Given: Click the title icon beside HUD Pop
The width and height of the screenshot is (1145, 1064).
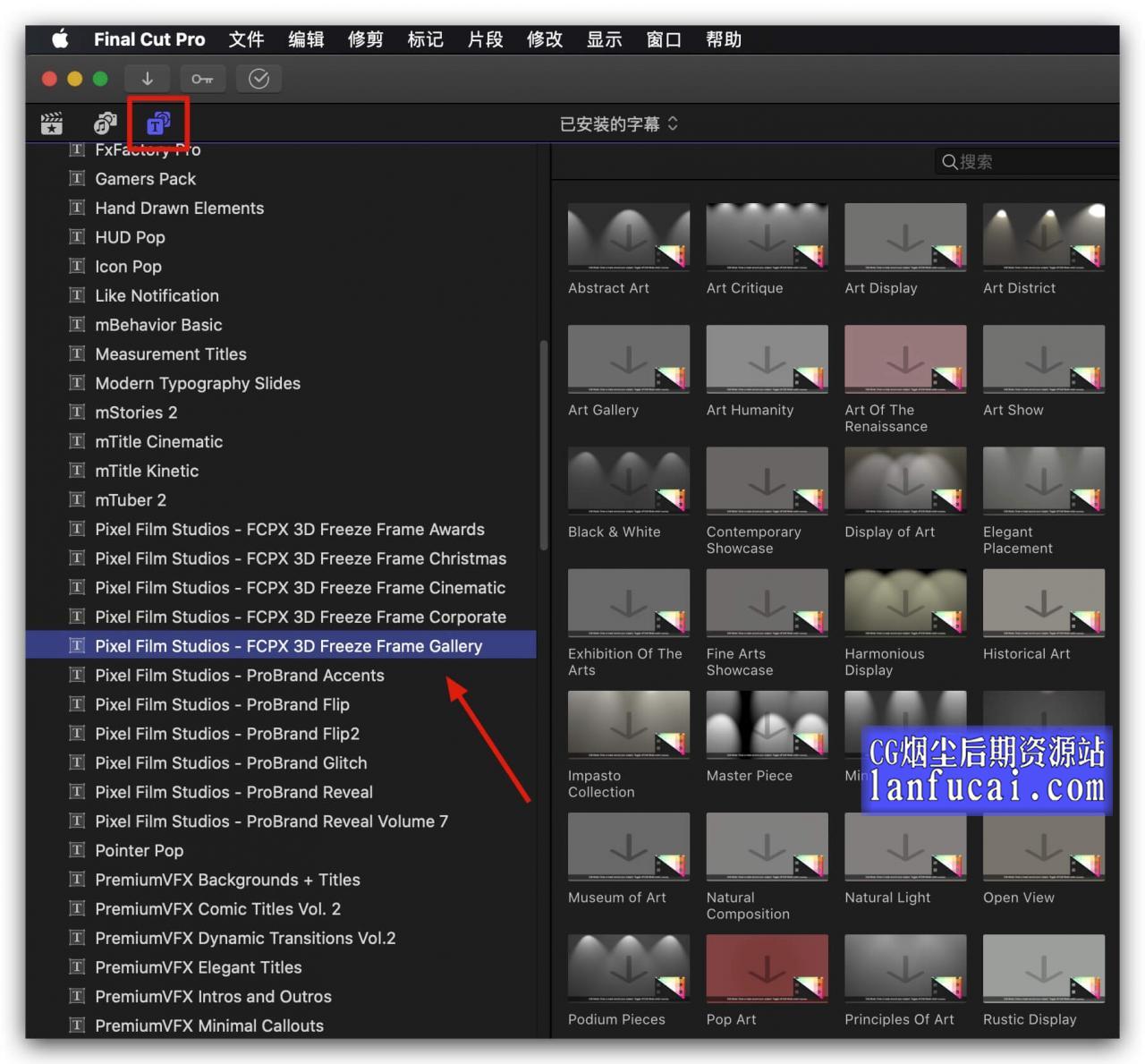Looking at the screenshot, I should pos(78,237).
